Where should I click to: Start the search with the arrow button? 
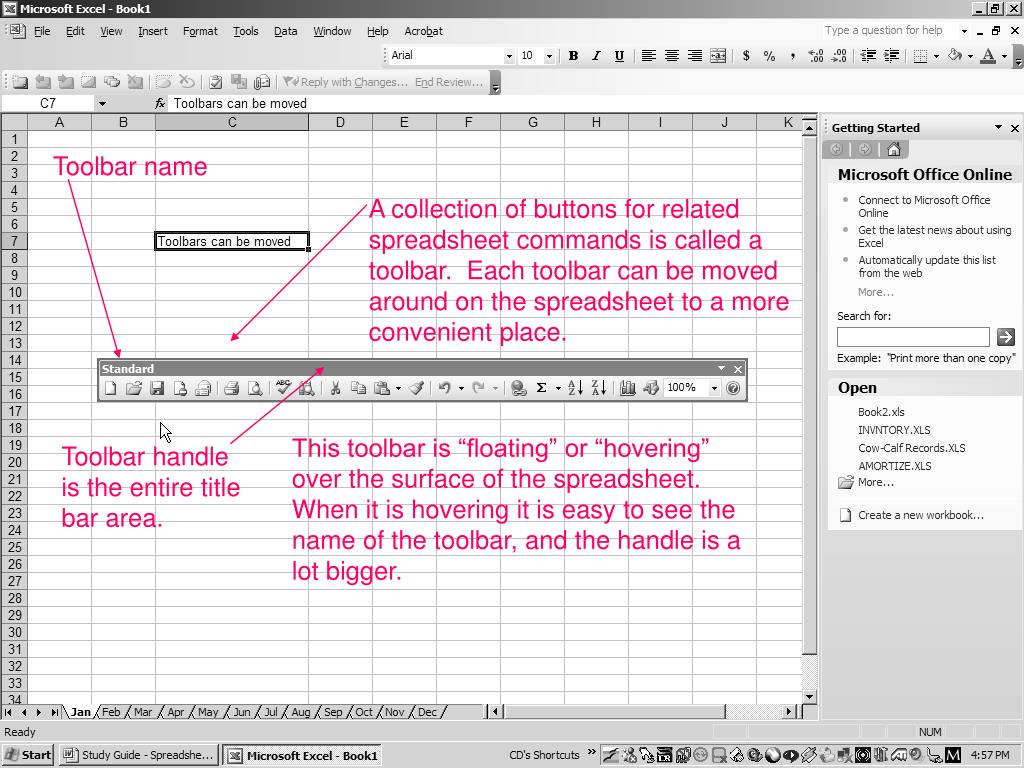[1006, 337]
